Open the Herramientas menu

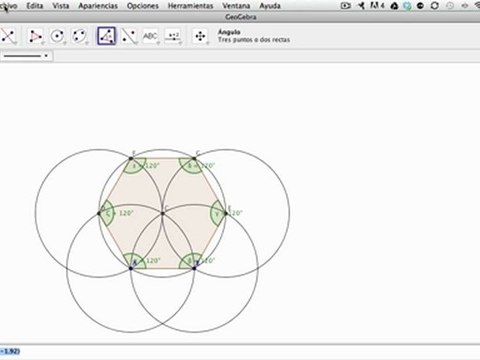(x=190, y=6)
